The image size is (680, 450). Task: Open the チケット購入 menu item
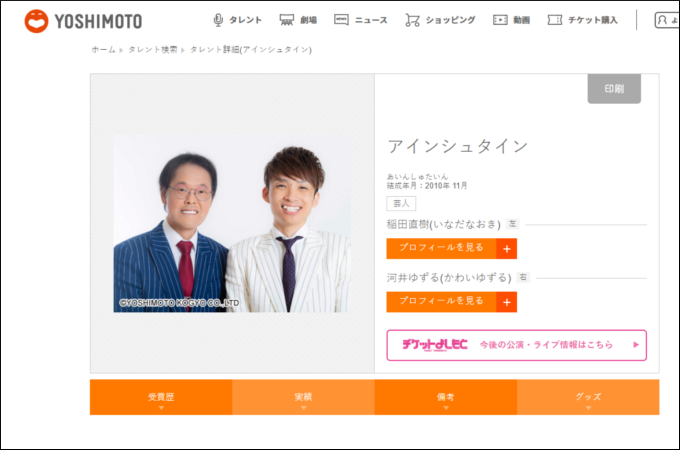click(593, 20)
